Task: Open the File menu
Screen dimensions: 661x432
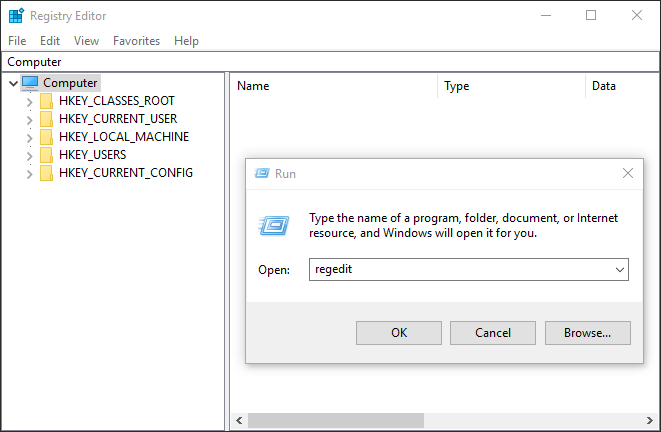Action: 17,41
